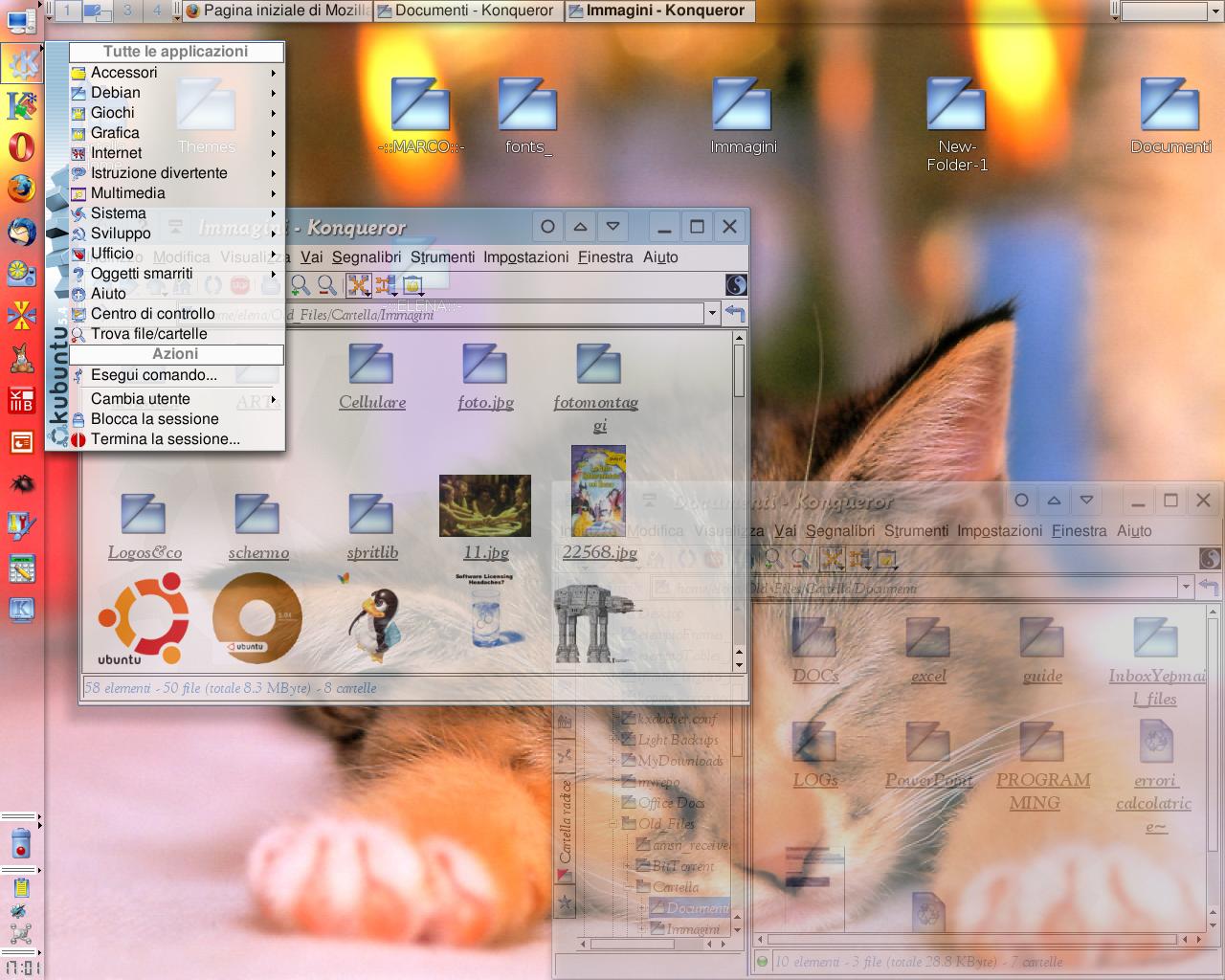Viewport: 1225px width, 980px height.
Task: Zoom in using magnifier plus in Immagini window
Action: click(x=301, y=285)
